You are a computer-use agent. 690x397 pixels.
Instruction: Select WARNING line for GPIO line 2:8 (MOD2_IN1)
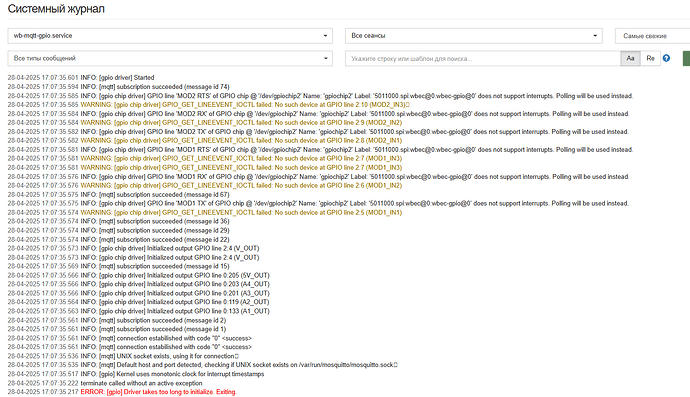(205, 140)
